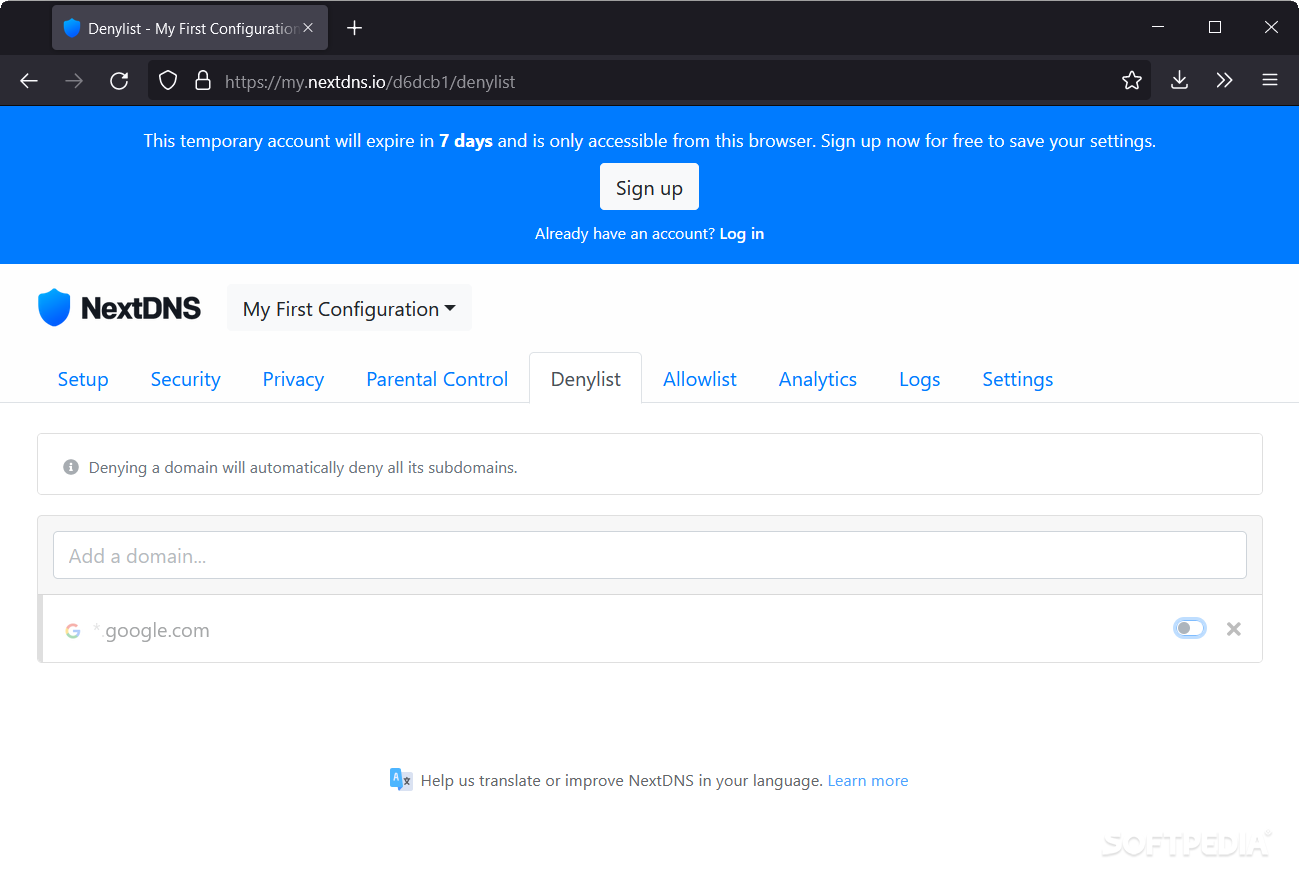Switch to the Setup tab
Screen dimensions: 1299x882
pos(83,379)
